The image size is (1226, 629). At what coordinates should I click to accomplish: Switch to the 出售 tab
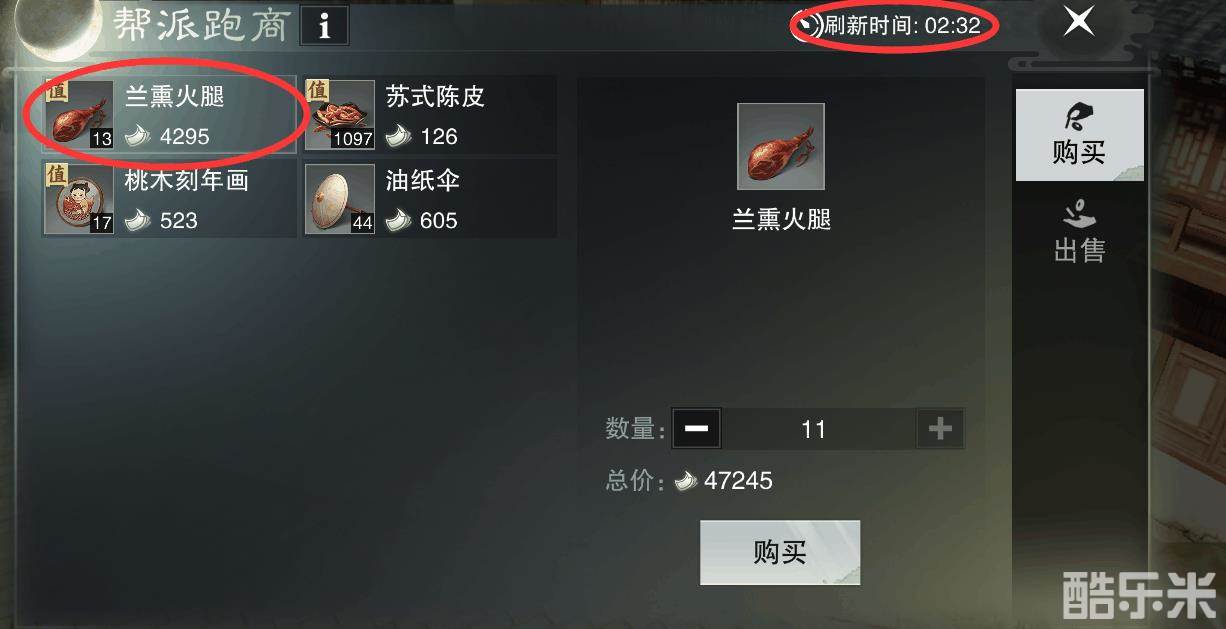(x=1079, y=231)
